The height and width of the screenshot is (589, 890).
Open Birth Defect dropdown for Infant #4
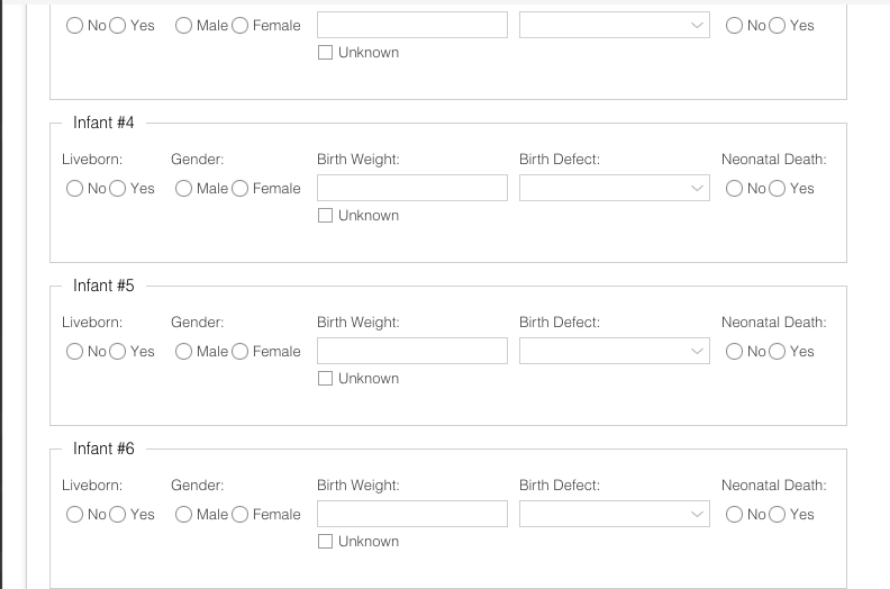pos(614,188)
